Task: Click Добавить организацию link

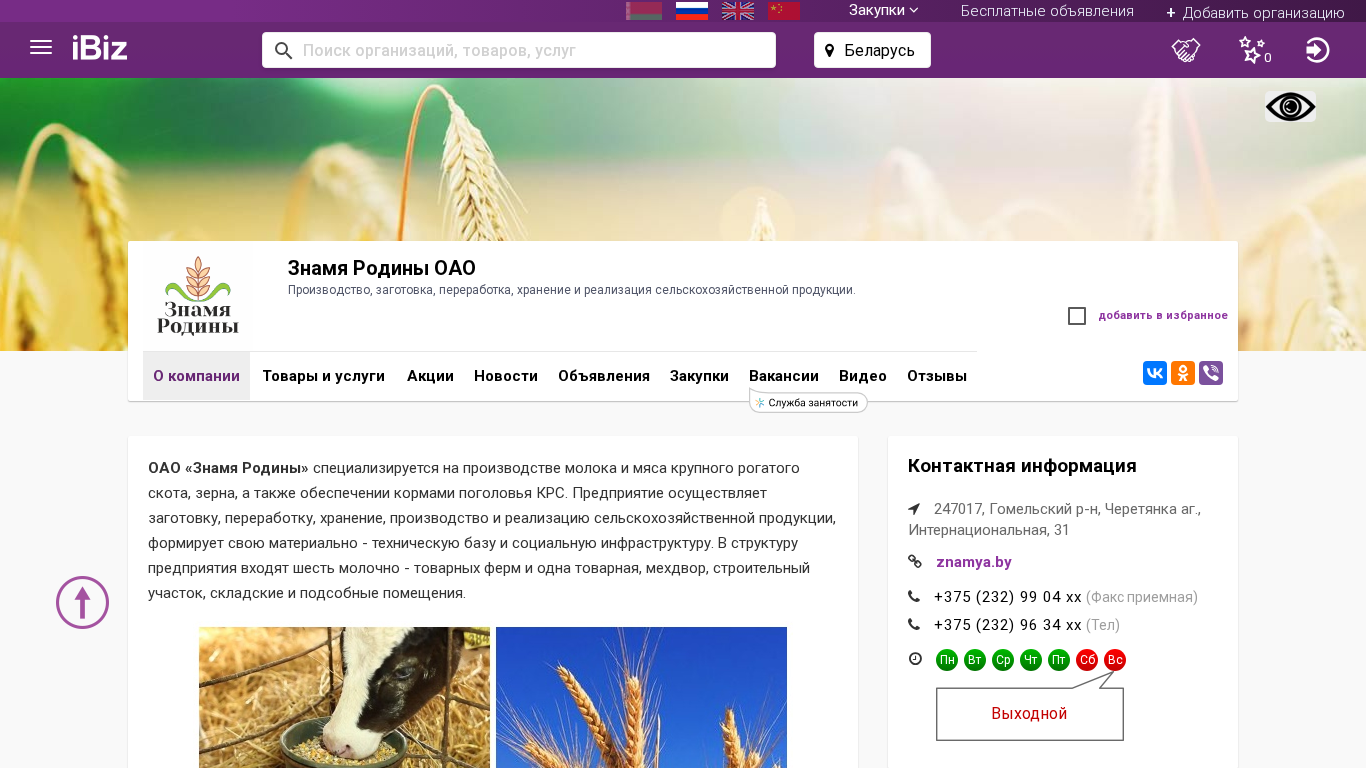Action: point(1255,13)
